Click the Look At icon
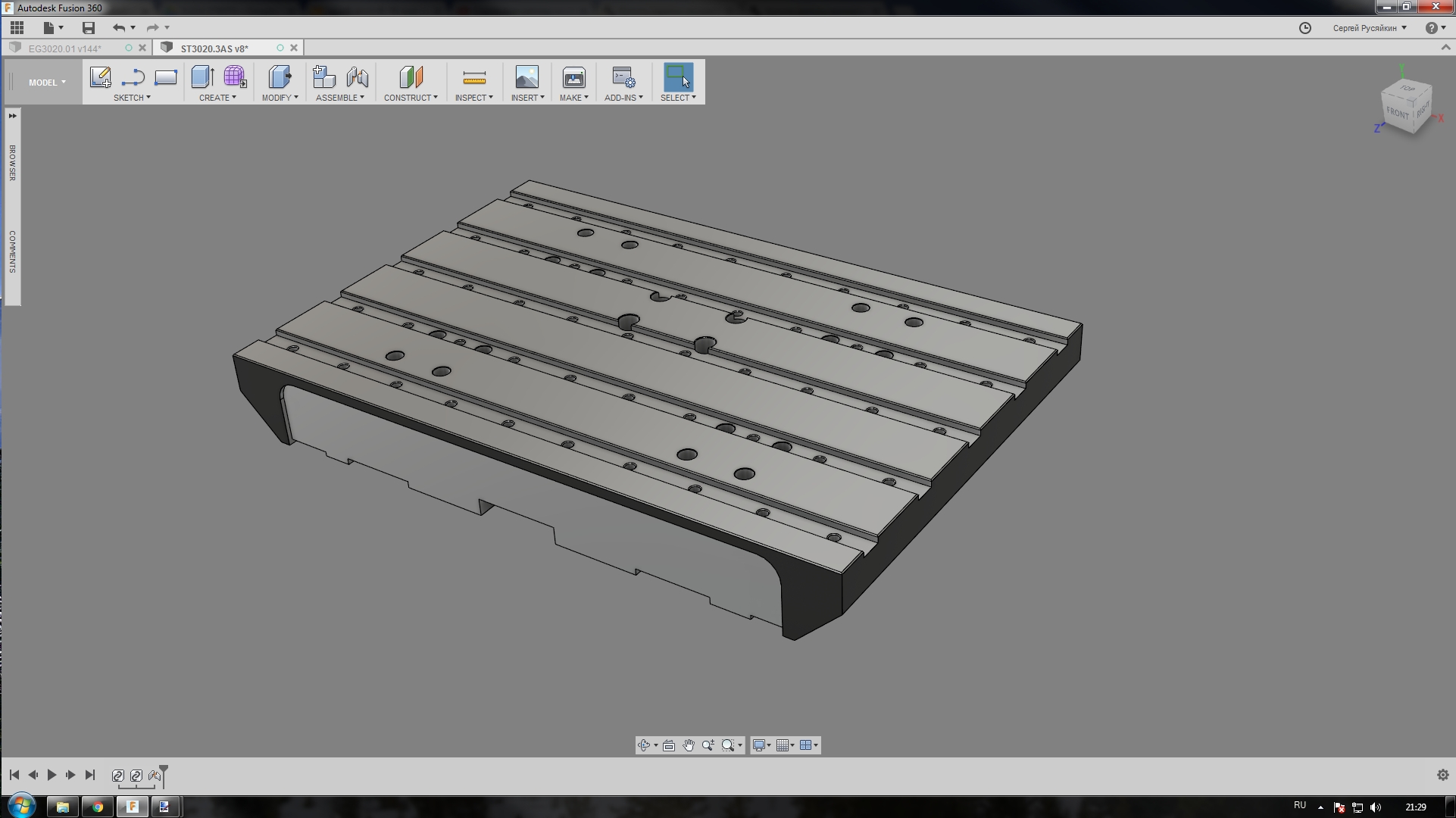The width and height of the screenshot is (1456, 818). tap(668, 745)
